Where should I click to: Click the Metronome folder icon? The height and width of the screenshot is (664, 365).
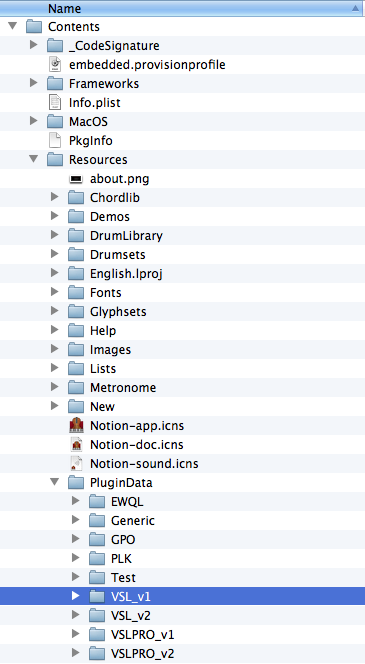point(76,388)
